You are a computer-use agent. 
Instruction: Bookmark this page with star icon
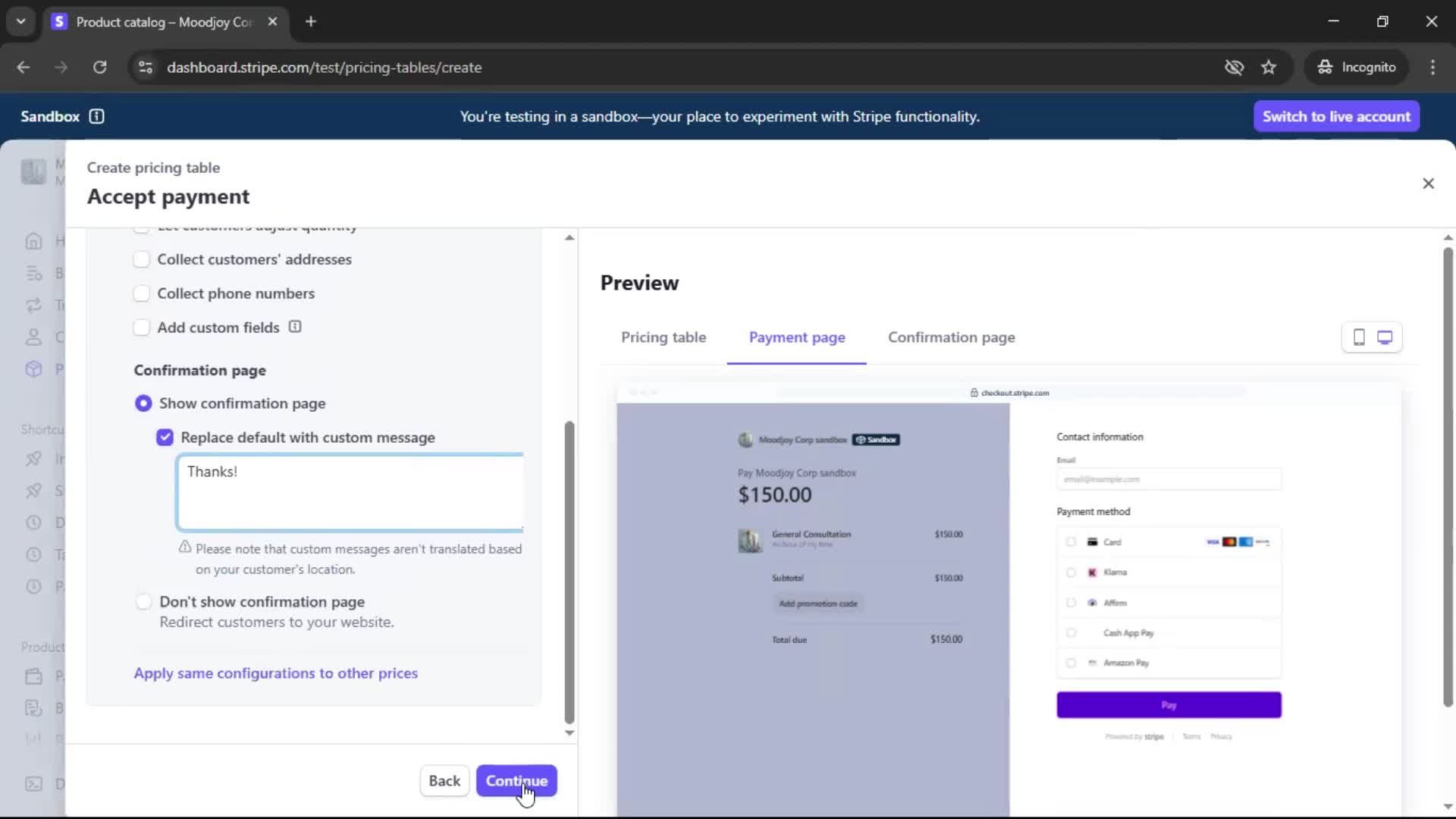1269,67
